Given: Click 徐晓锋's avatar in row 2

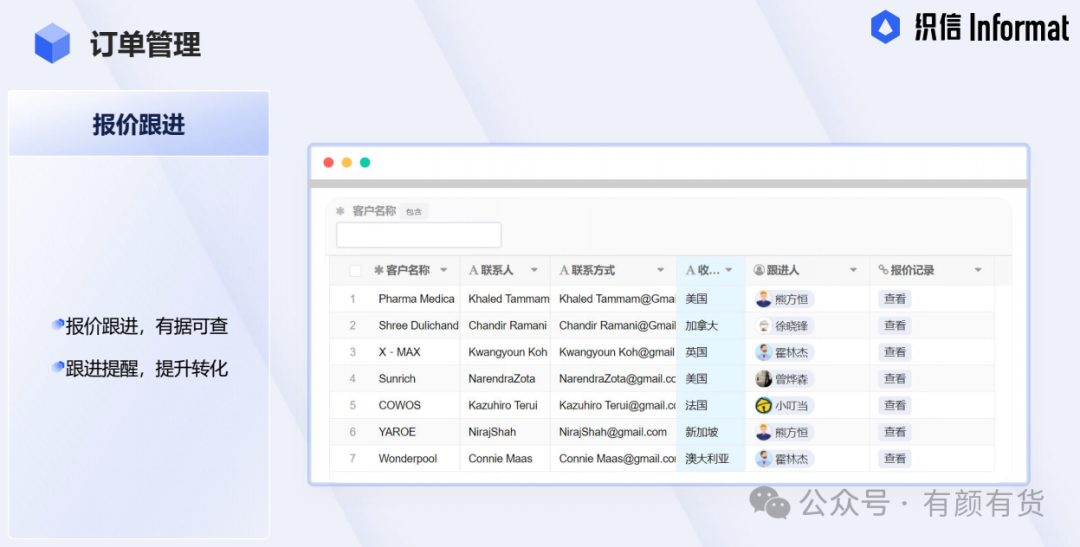Looking at the screenshot, I should coord(763,326).
